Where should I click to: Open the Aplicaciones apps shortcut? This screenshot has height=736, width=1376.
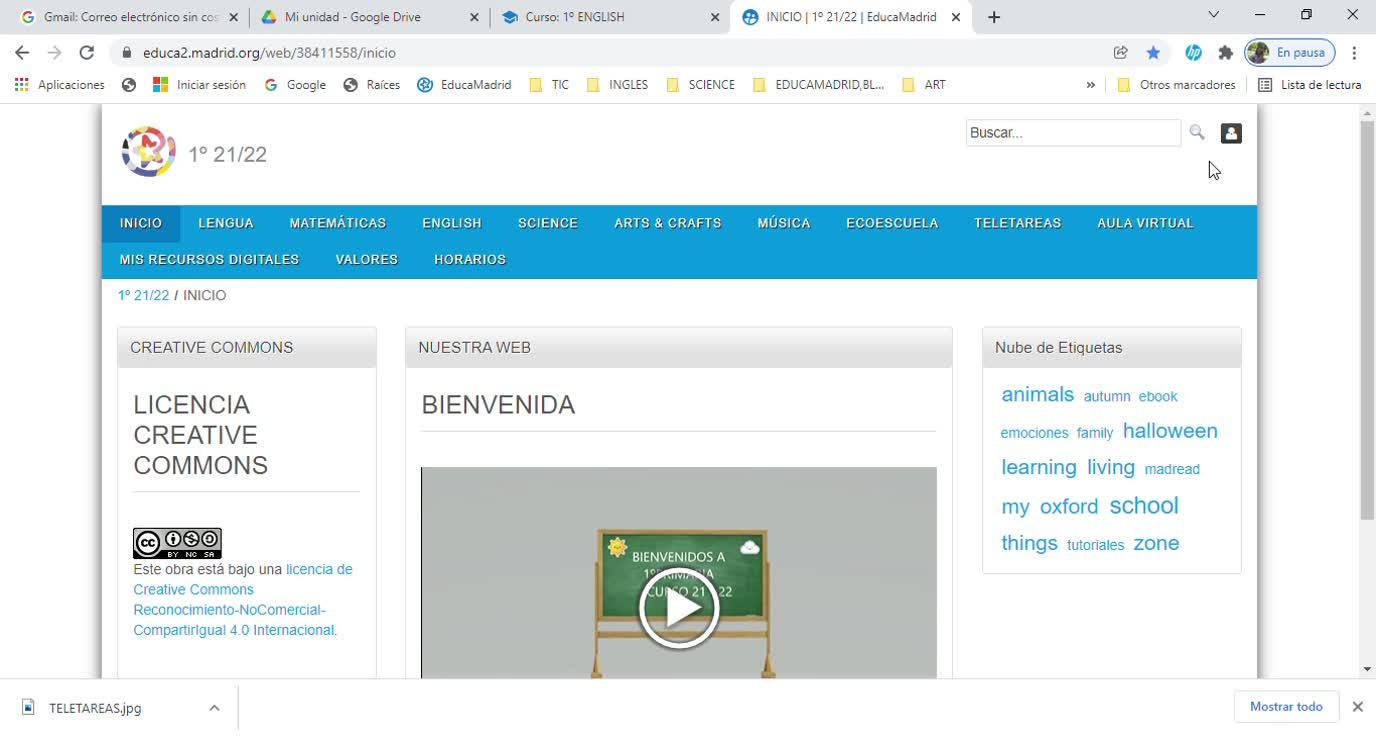59,85
